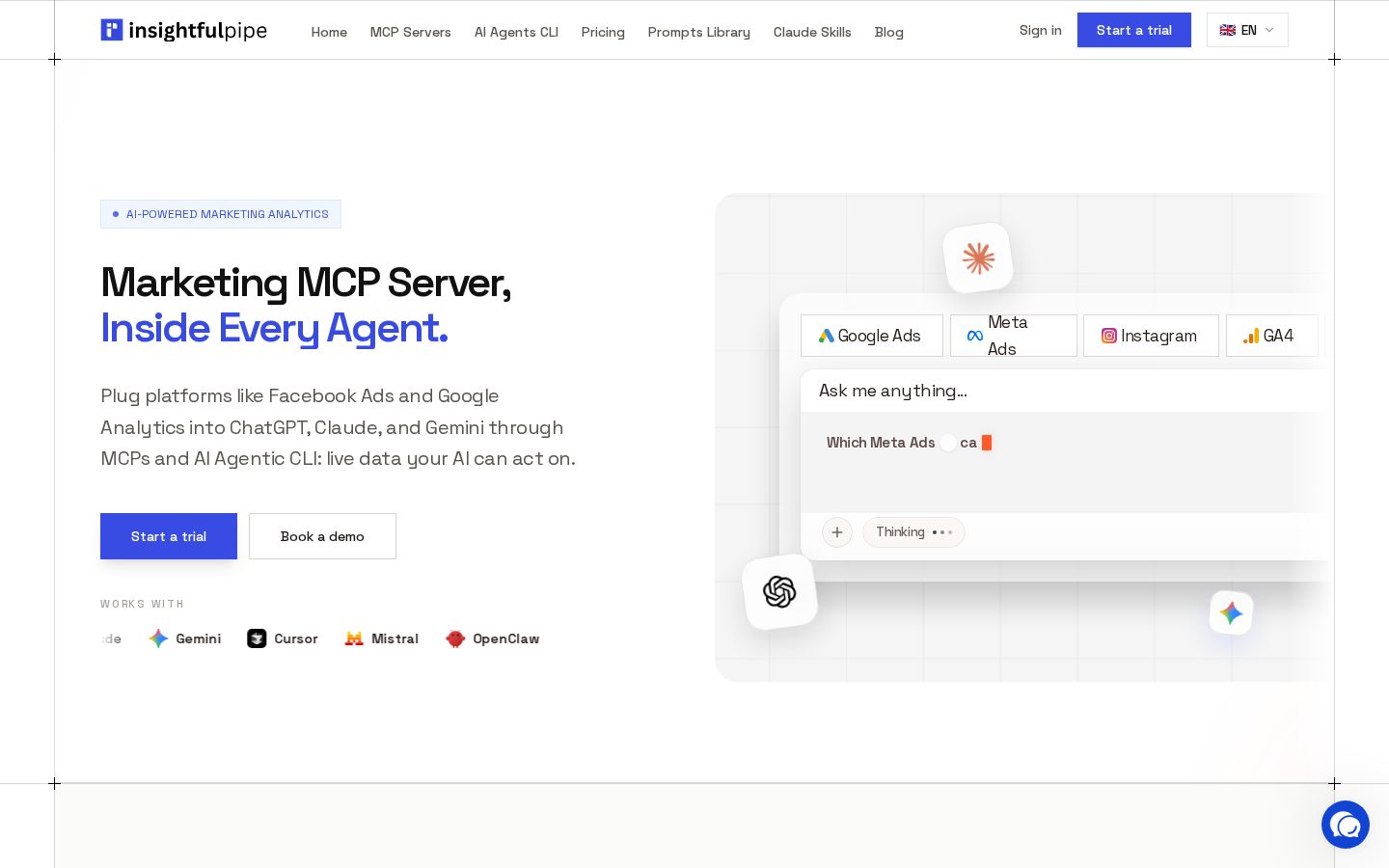Select the Meta Ads tab
The image size is (1389, 868).
click(x=1014, y=336)
